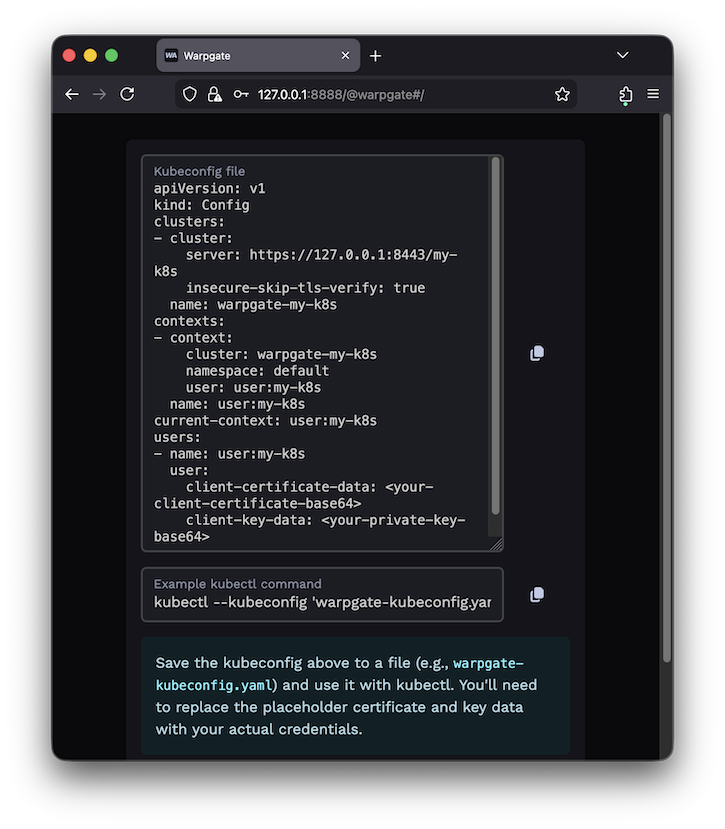
Task: Open a new tab with plus button
Action: click(x=376, y=56)
